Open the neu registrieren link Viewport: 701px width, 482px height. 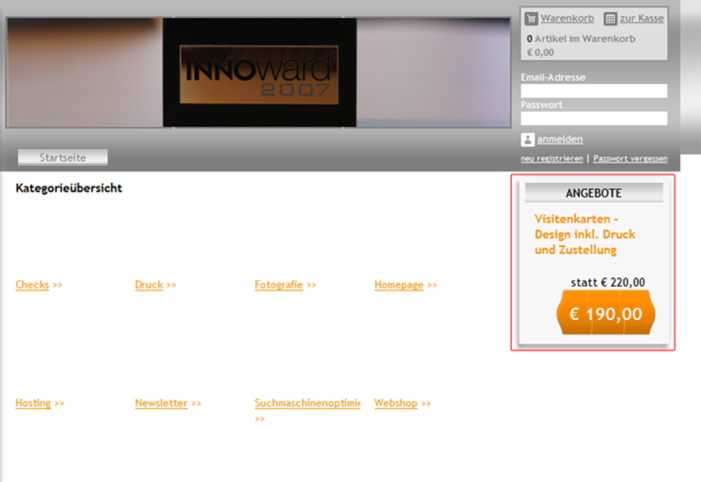[552, 159]
